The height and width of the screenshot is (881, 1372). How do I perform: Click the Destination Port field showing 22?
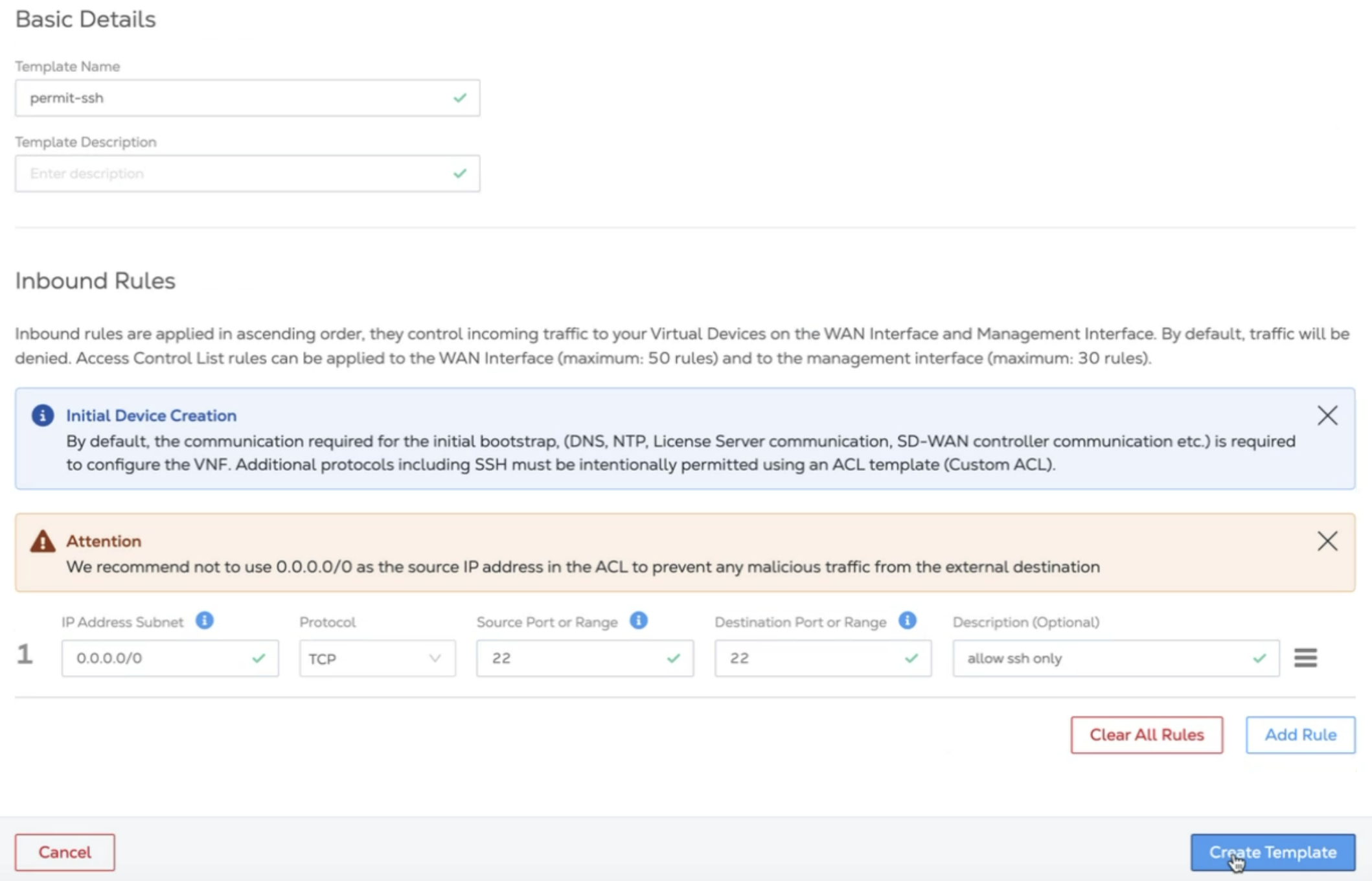pos(810,659)
